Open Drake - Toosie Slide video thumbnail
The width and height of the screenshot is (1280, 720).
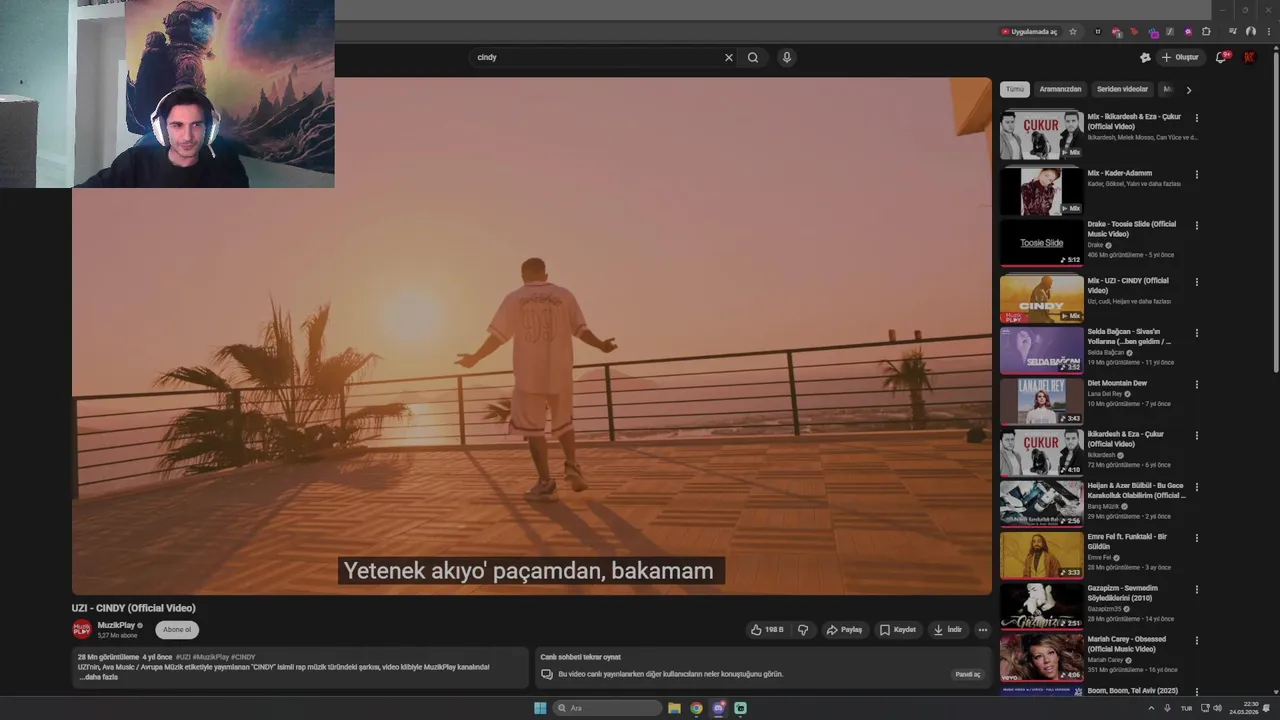[x=1041, y=243]
